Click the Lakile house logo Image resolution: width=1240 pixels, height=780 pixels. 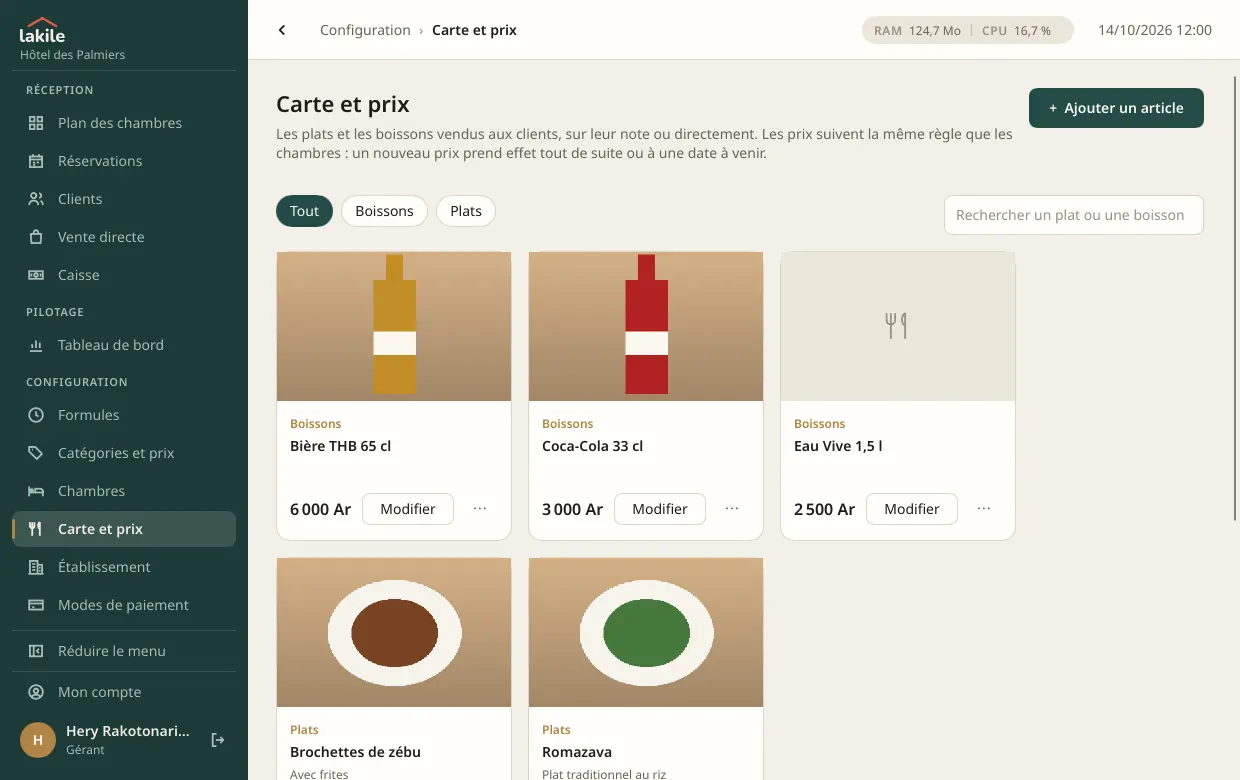click(42, 30)
